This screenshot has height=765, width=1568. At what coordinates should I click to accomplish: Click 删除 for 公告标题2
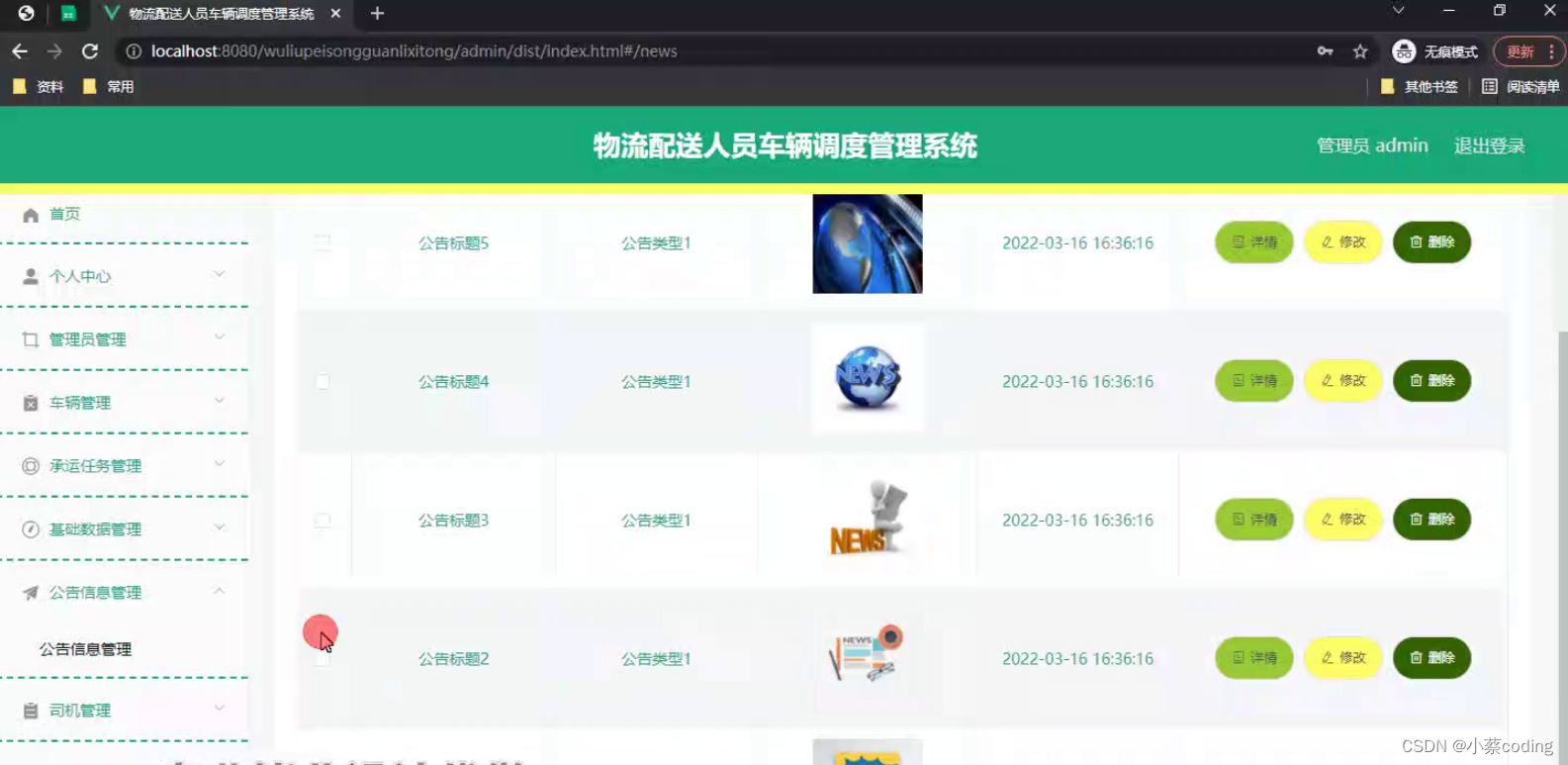[x=1431, y=658]
